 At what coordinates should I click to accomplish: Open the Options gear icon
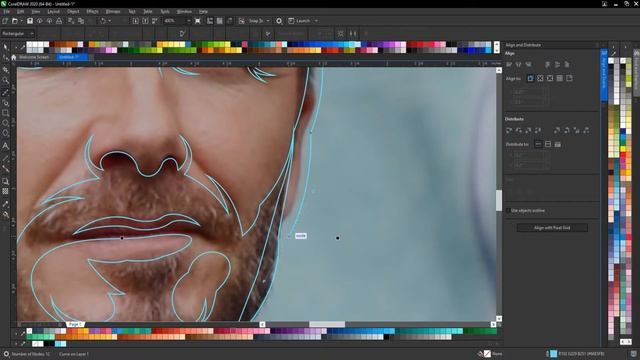pyautogui.click(x=279, y=20)
